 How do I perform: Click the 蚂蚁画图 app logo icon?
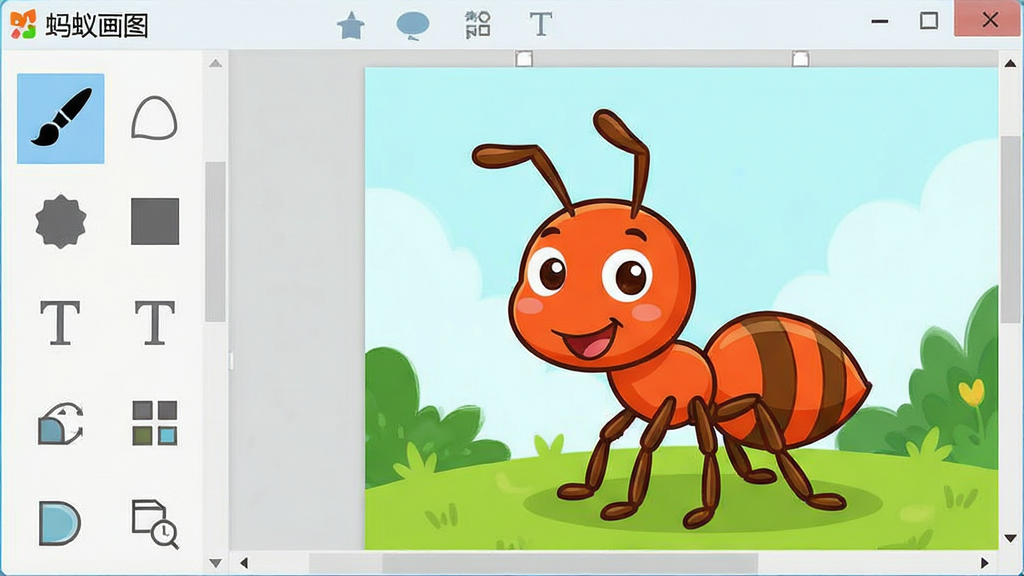(23, 24)
